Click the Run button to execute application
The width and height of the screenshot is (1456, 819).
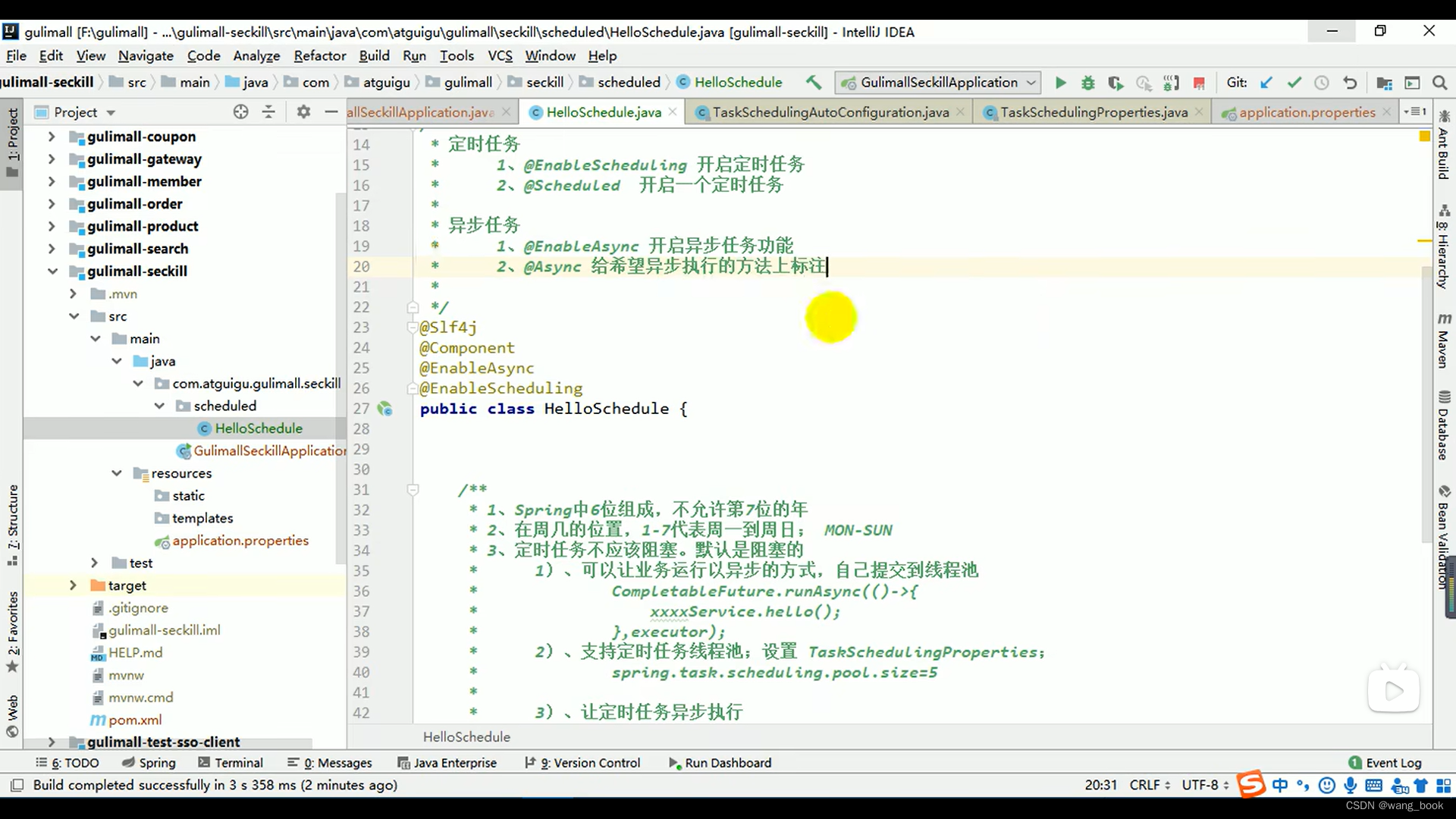pyautogui.click(x=1059, y=82)
